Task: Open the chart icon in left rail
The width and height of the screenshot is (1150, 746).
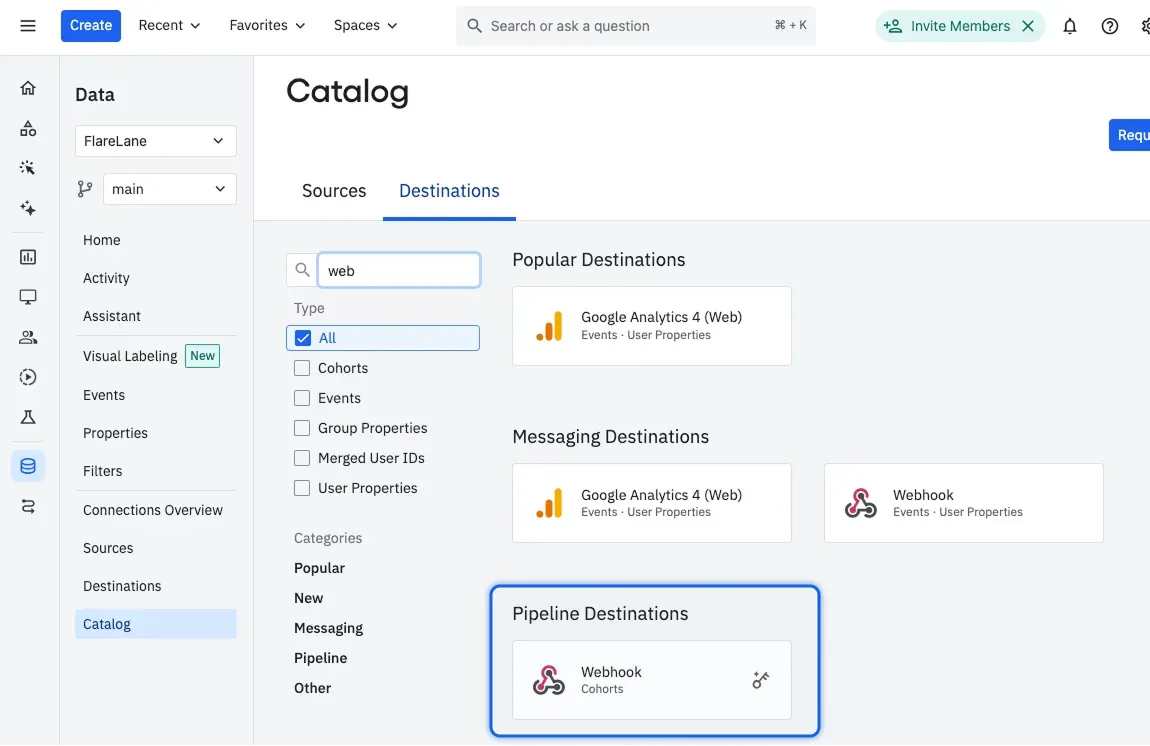Action: (28, 257)
